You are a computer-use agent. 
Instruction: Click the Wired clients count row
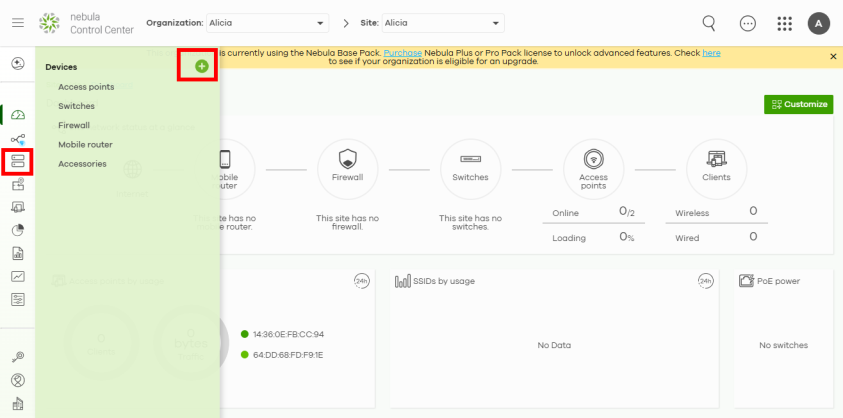coord(717,237)
